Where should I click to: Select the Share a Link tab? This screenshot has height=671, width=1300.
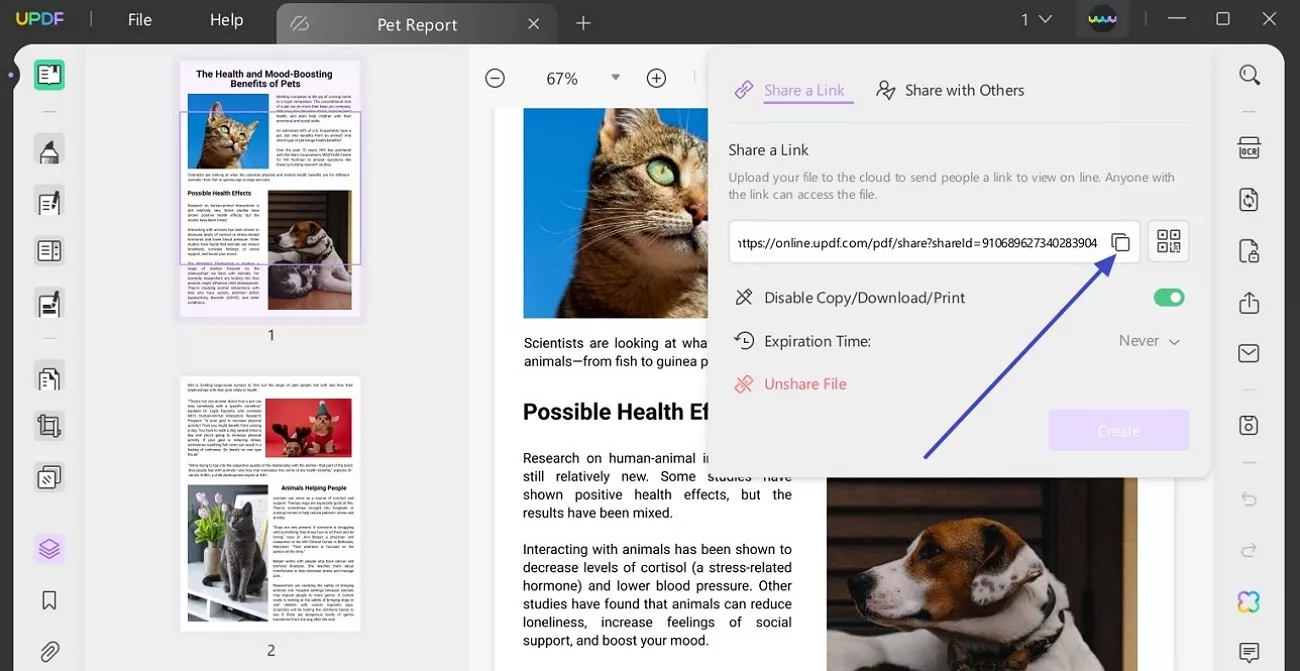pos(794,90)
